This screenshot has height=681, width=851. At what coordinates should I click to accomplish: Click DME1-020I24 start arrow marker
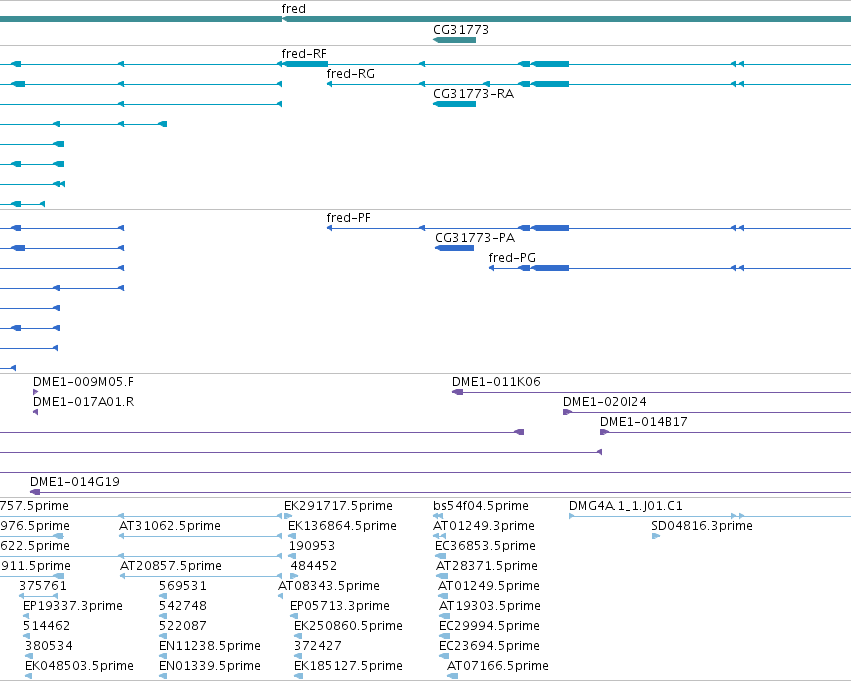[568, 412]
